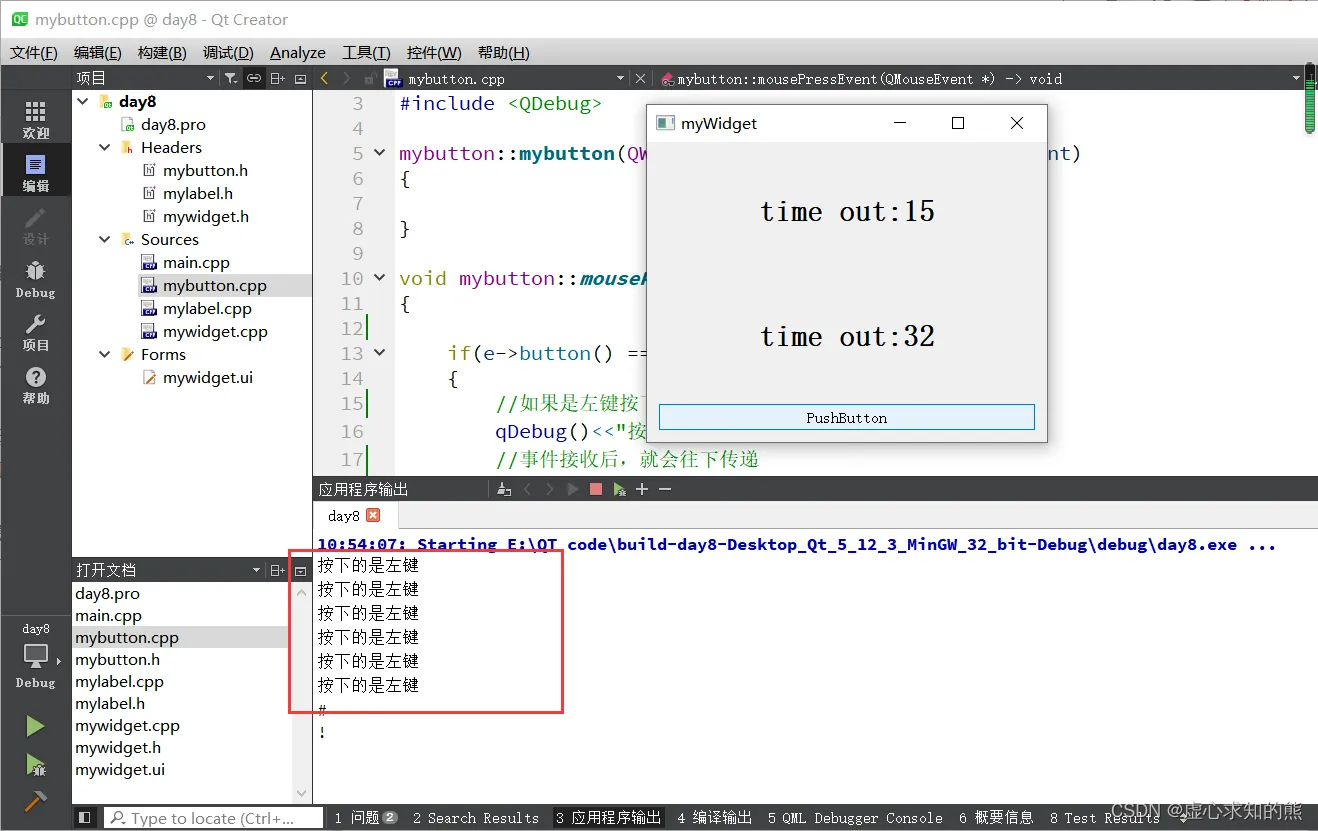Click PushButton in myWidget window
Viewport: 1318px width, 831px height.
846,418
